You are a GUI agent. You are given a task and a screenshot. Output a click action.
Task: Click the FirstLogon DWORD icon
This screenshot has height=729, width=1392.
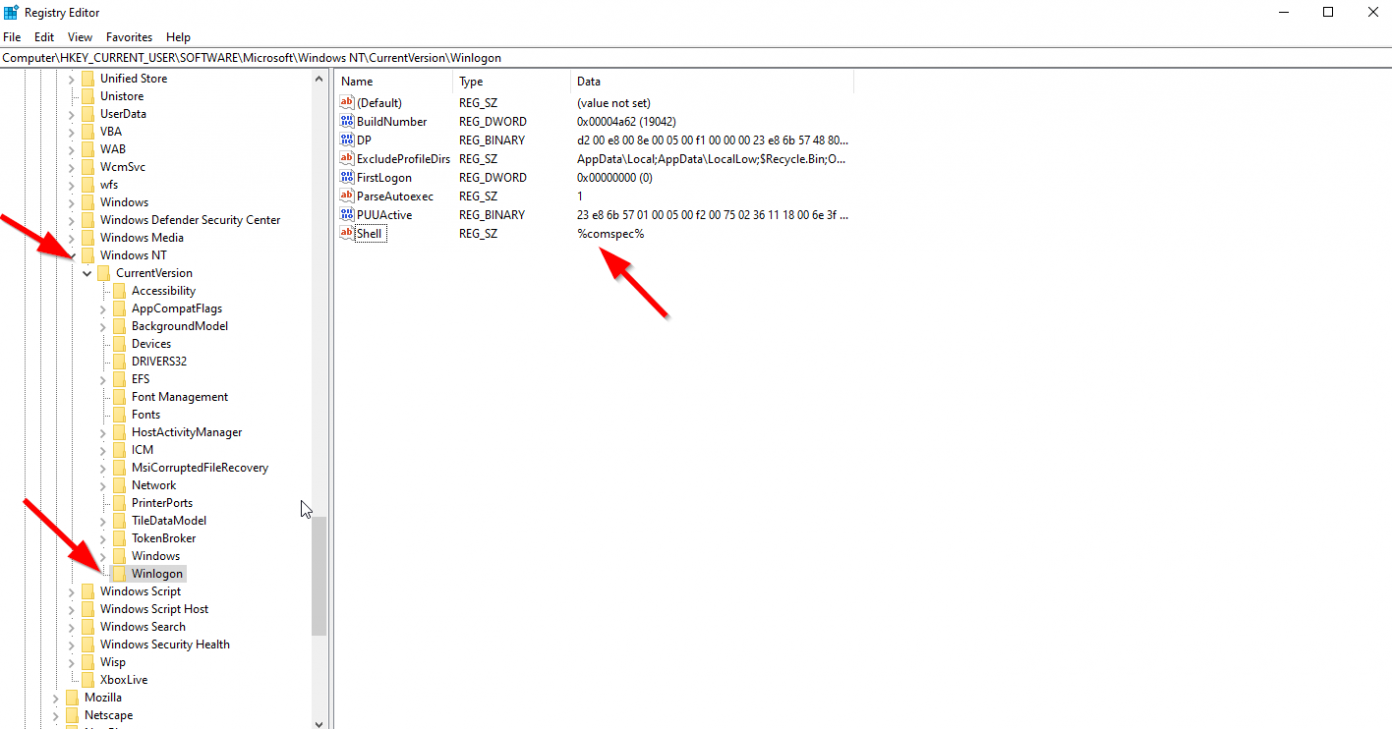pyautogui.click(x=347, y=177)
